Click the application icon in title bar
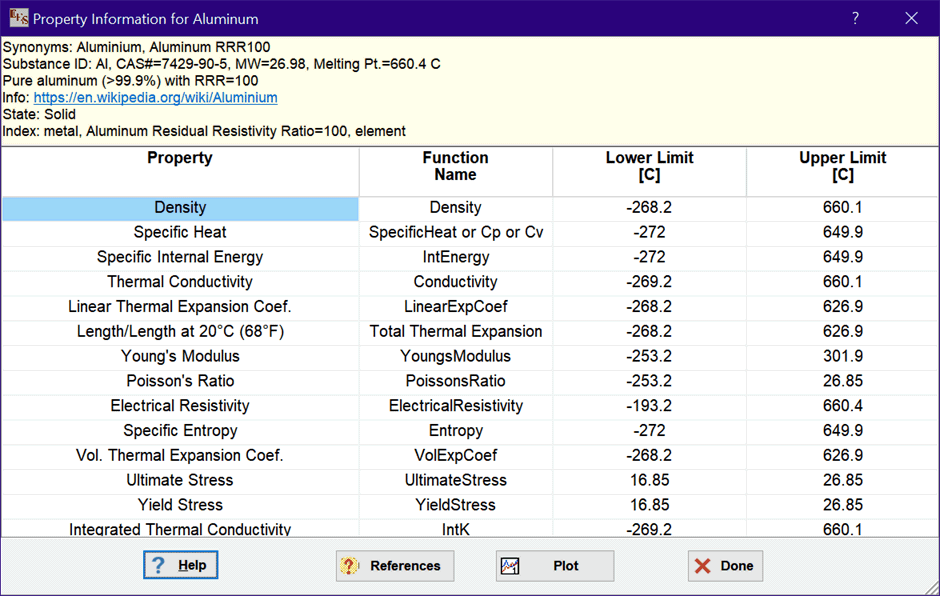 (x=18, y=18)
